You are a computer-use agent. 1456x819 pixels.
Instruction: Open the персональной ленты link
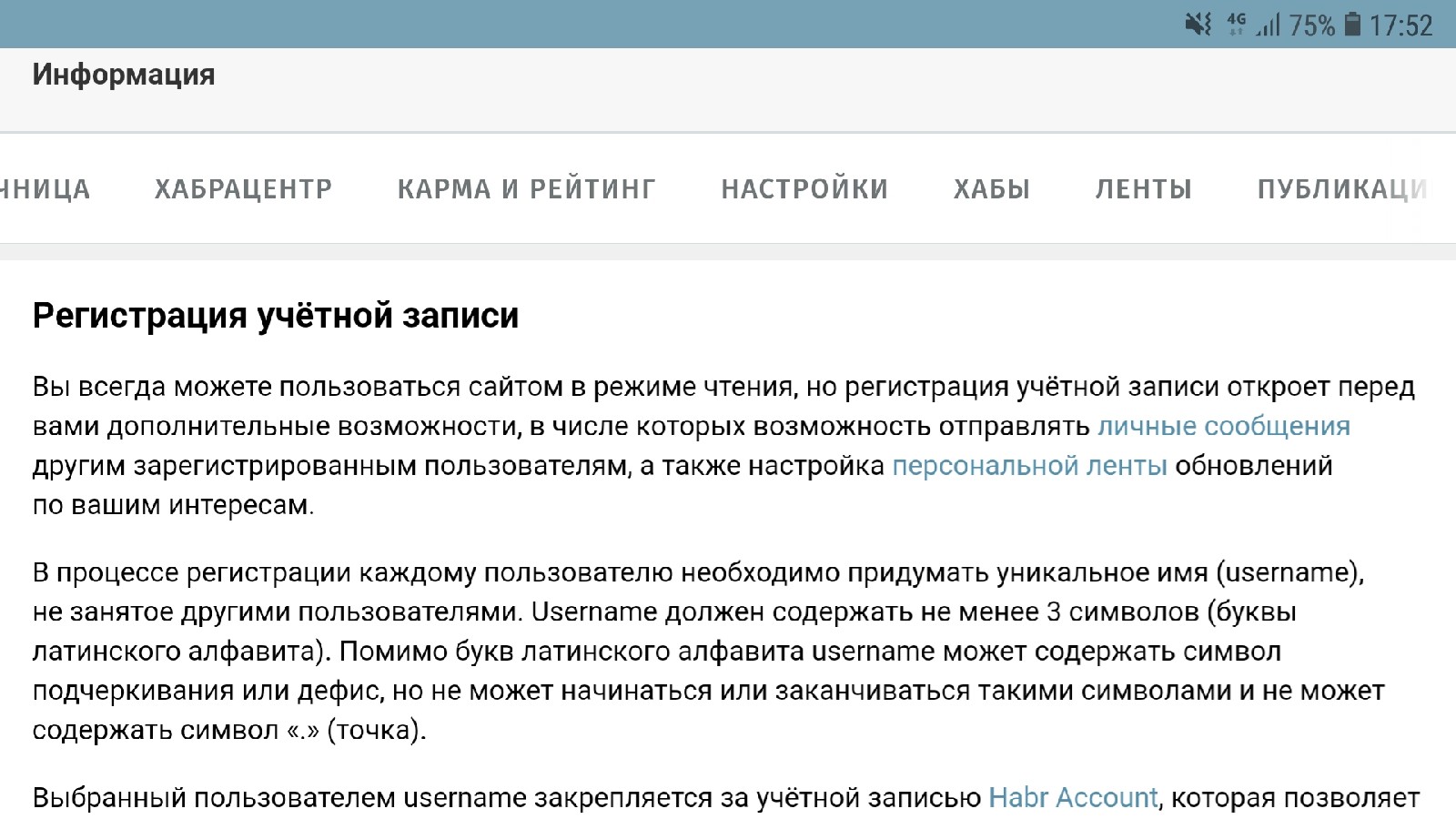tap(1029, 466)
